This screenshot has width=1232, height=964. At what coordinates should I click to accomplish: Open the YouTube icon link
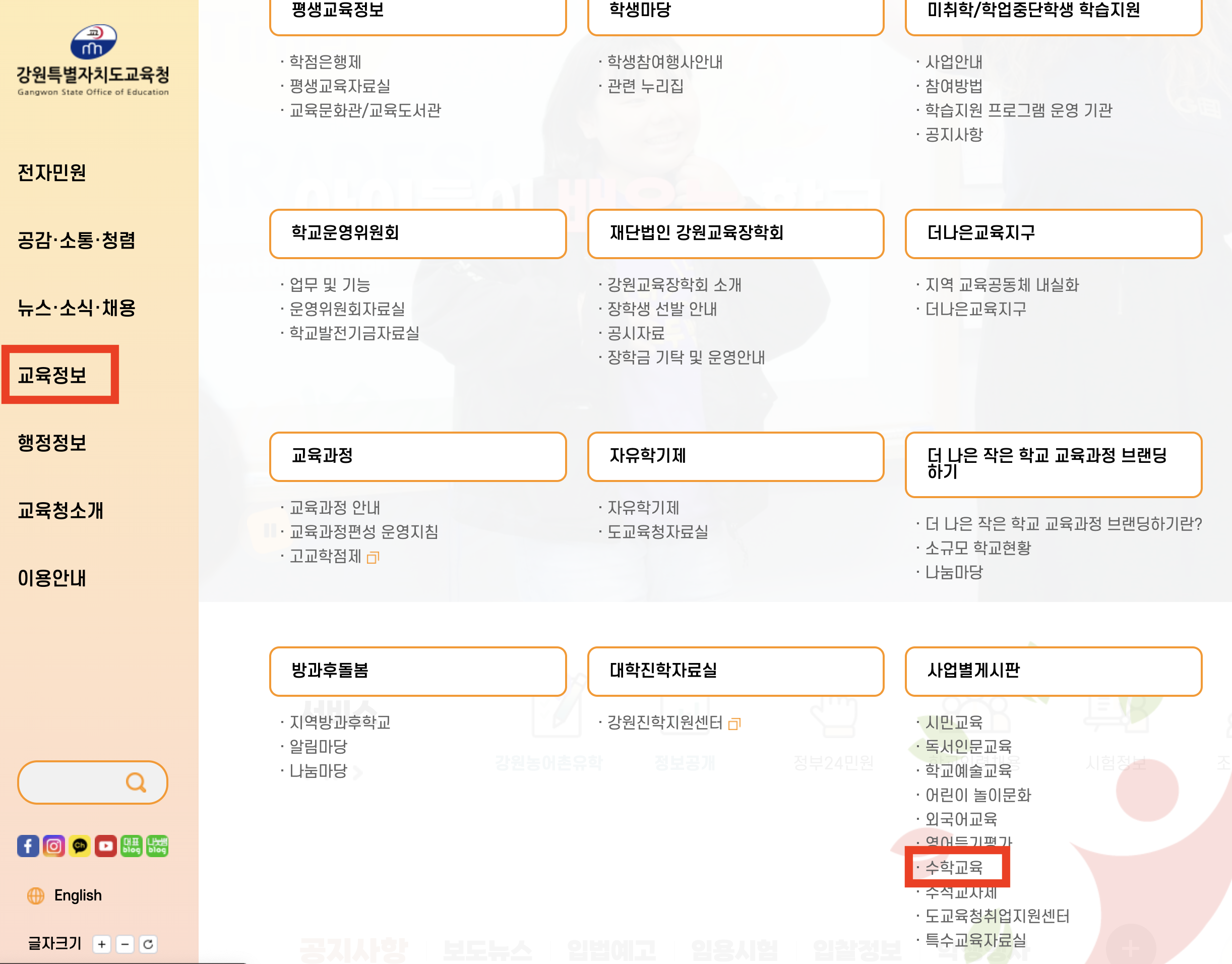click(105, 846)
